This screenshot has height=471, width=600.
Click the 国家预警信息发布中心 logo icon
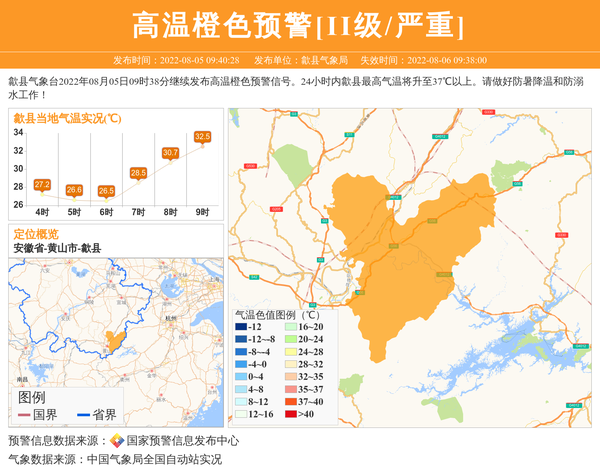point(117,441)
